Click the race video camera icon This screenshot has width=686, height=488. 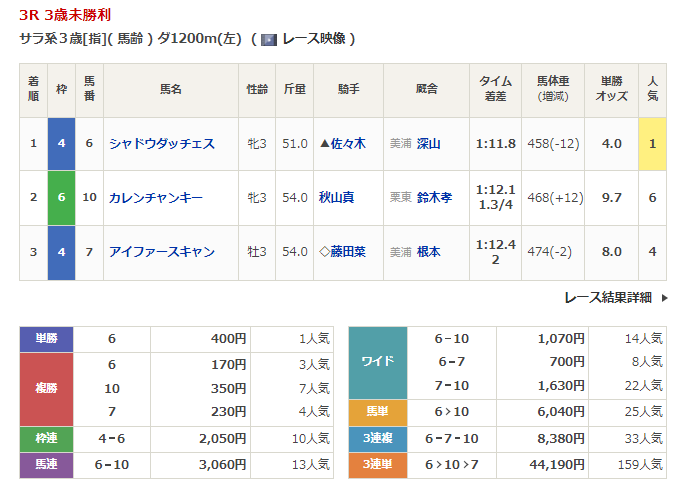point(268,39)
